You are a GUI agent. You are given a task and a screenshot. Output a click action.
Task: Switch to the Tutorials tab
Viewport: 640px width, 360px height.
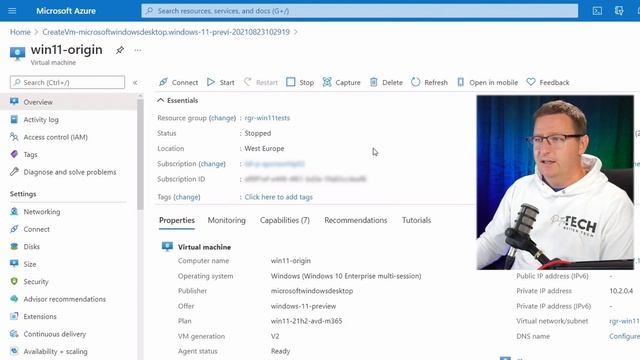coord(416,220)
